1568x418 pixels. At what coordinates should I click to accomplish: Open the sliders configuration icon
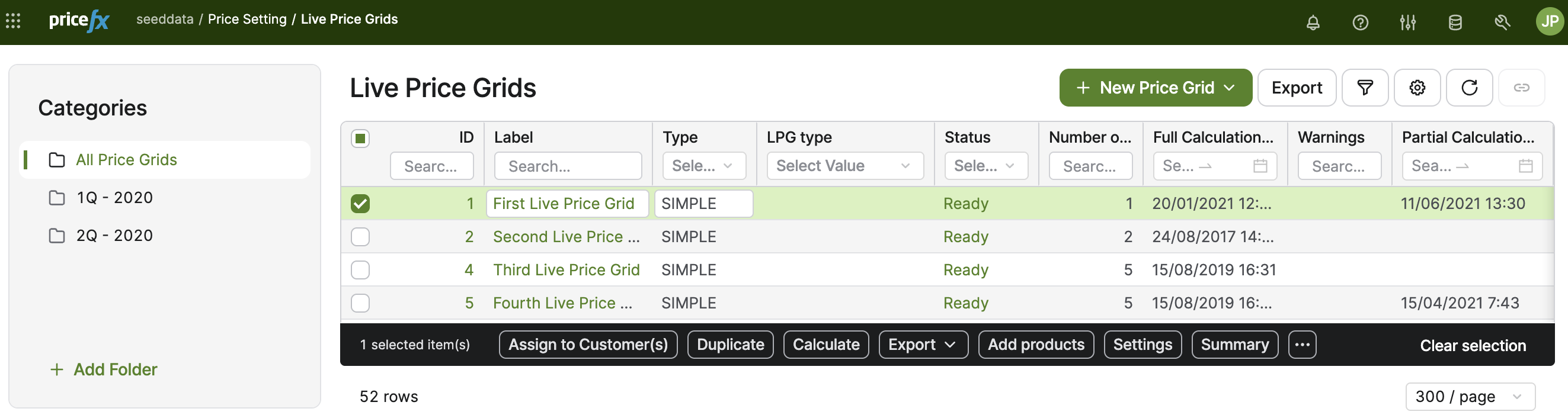pos(1408,22)
